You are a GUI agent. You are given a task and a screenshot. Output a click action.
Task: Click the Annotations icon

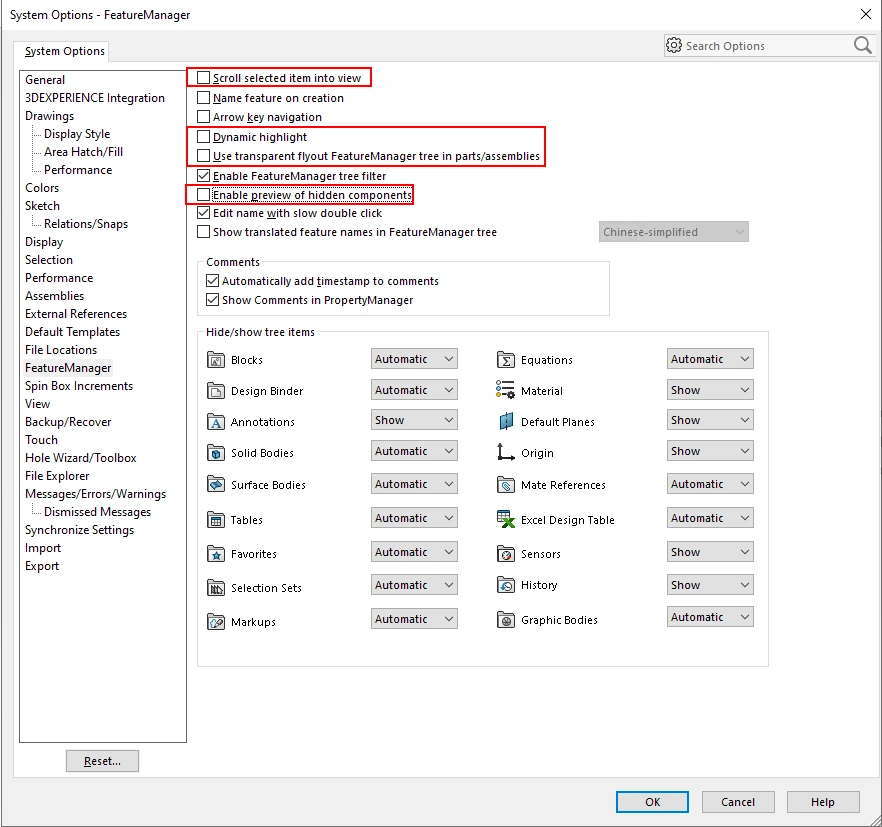click(x=216, y=422)
